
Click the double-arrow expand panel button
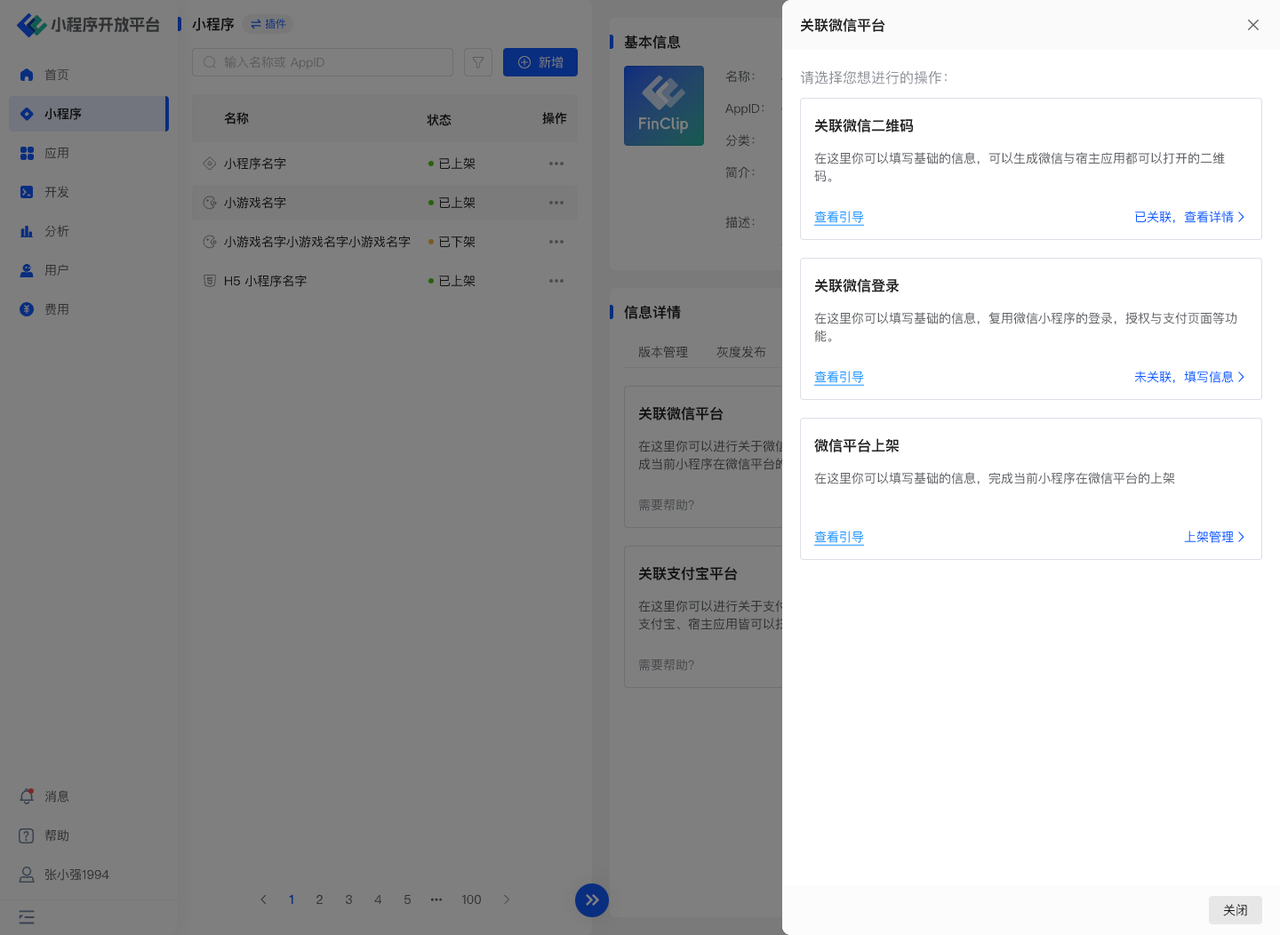click(592, 900)
